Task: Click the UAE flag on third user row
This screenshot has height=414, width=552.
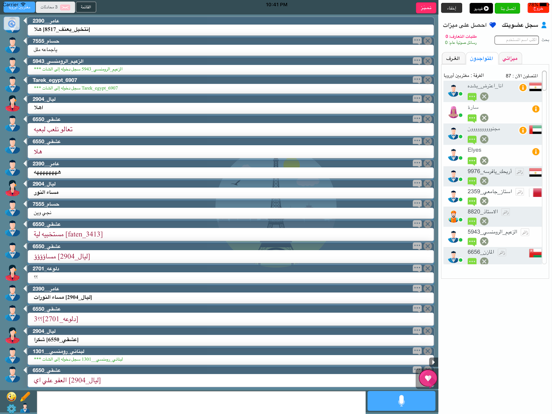Action: (535, 130)
